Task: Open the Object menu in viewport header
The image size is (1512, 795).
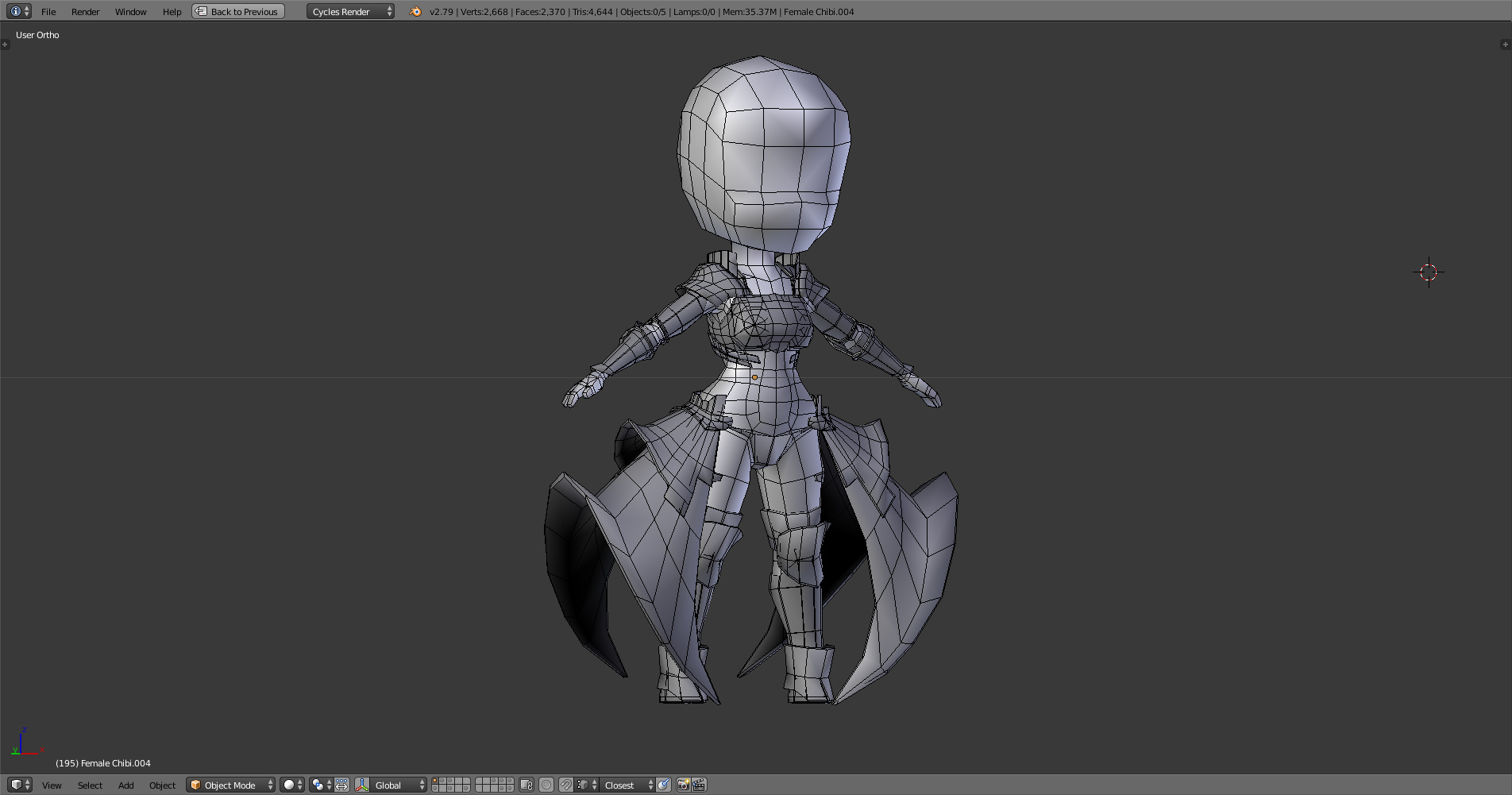Action: [162, 785]
